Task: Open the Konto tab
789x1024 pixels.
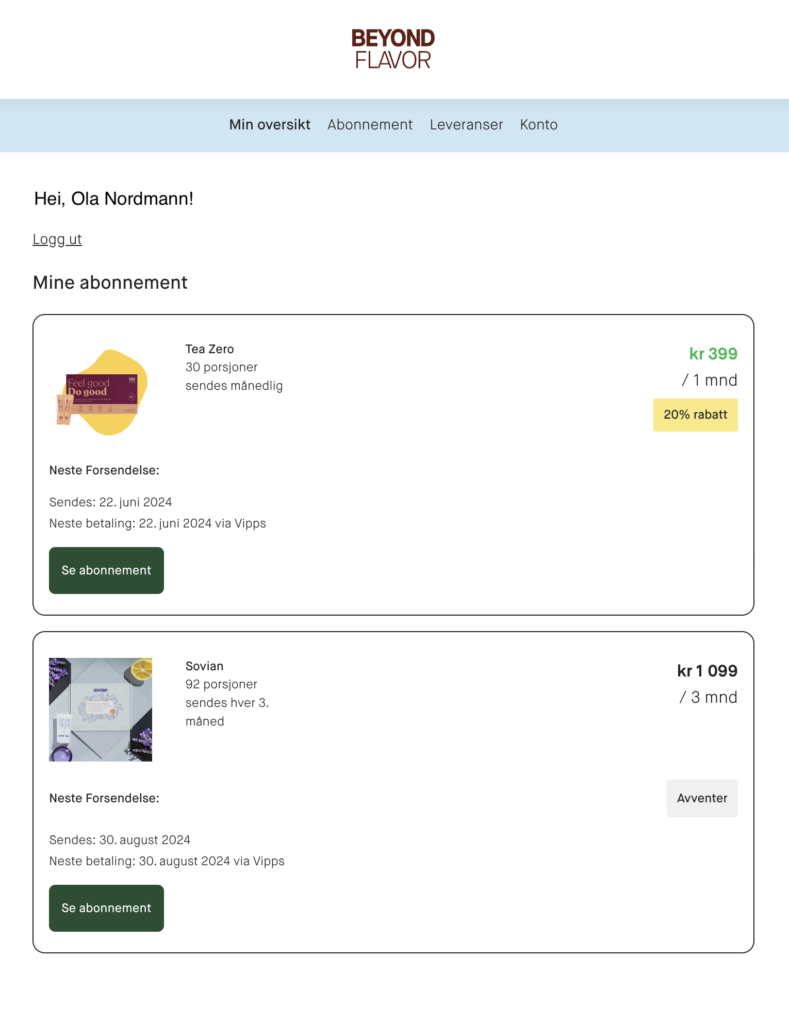Action: point(539,125)
